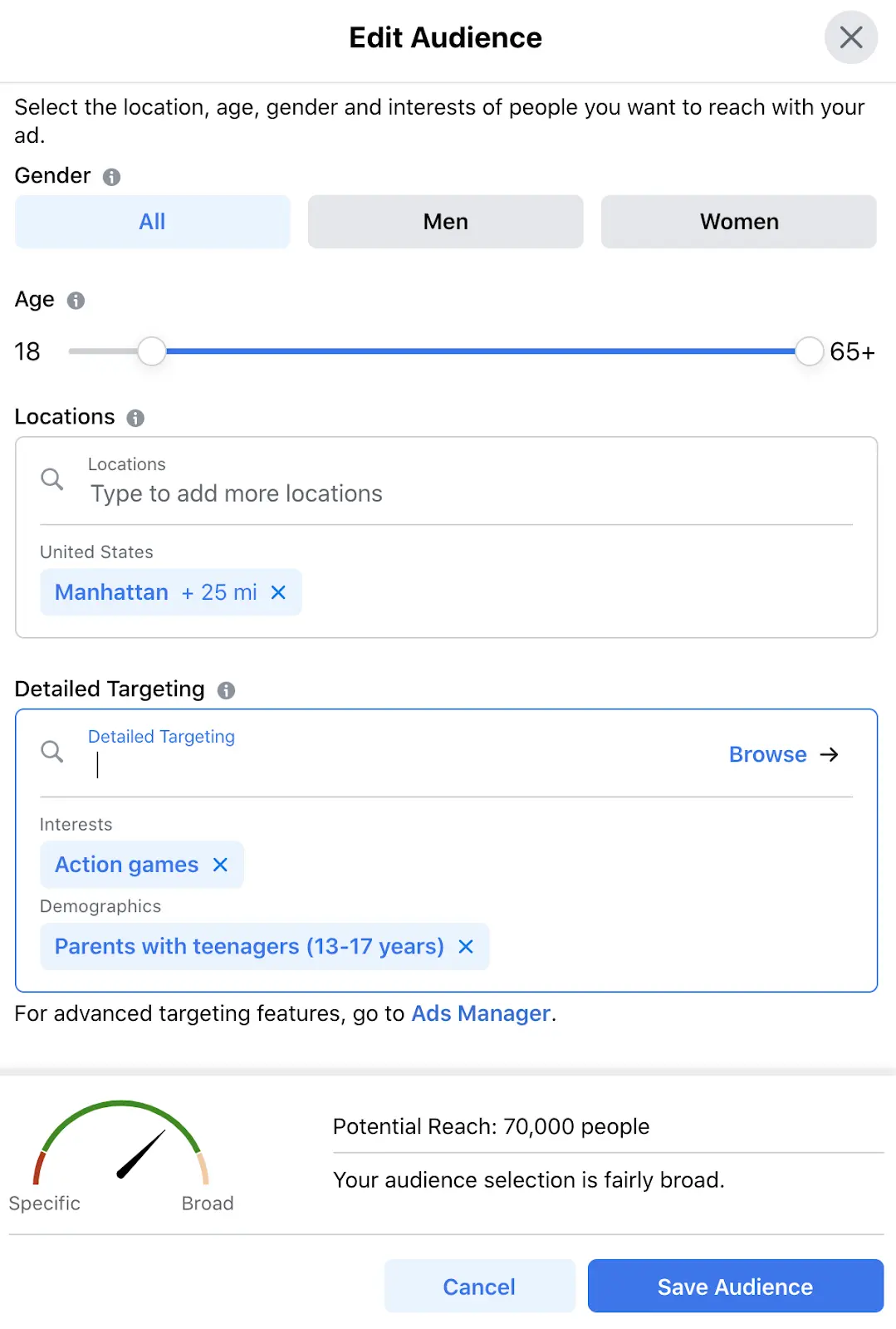
Task: Click the Locations search magnifier icon
Action: 52,479
